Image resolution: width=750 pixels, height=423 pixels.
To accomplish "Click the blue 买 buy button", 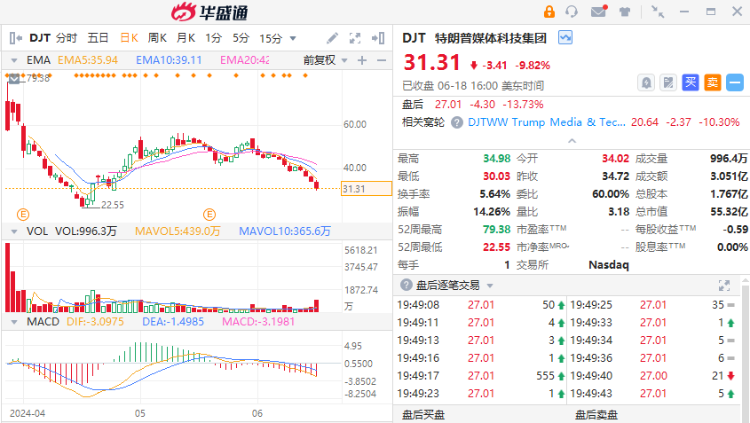I will click(690, 83).
